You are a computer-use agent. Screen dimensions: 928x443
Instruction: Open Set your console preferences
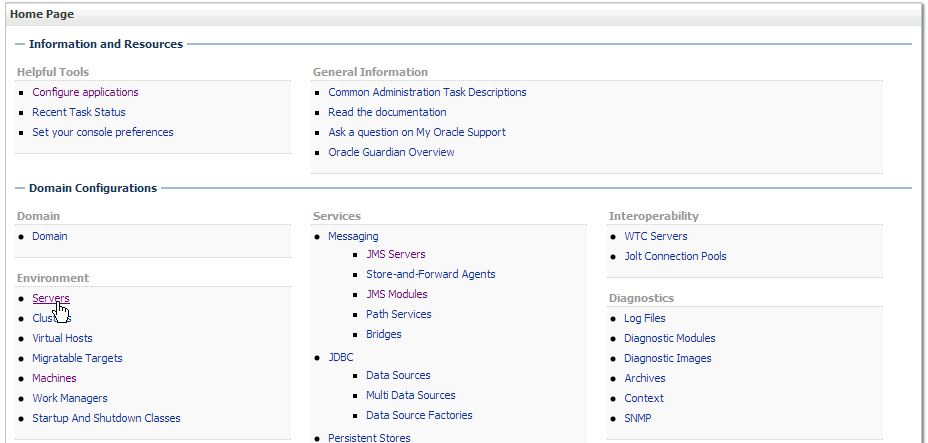point(103,132)
